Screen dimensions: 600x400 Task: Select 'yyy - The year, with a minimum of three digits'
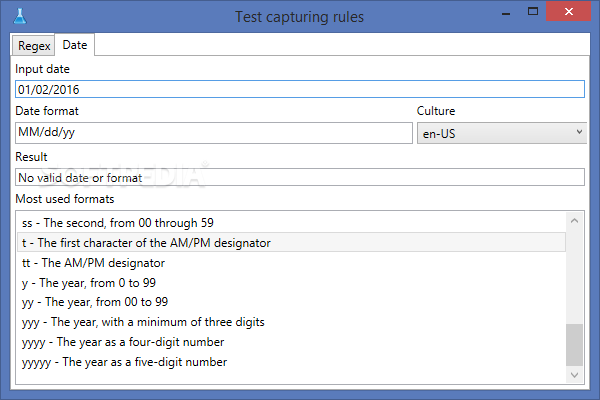tap(291, 322)
